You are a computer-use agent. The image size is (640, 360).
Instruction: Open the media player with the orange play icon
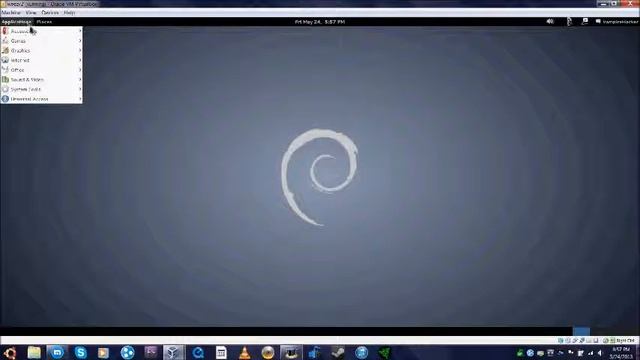(103, 352)
